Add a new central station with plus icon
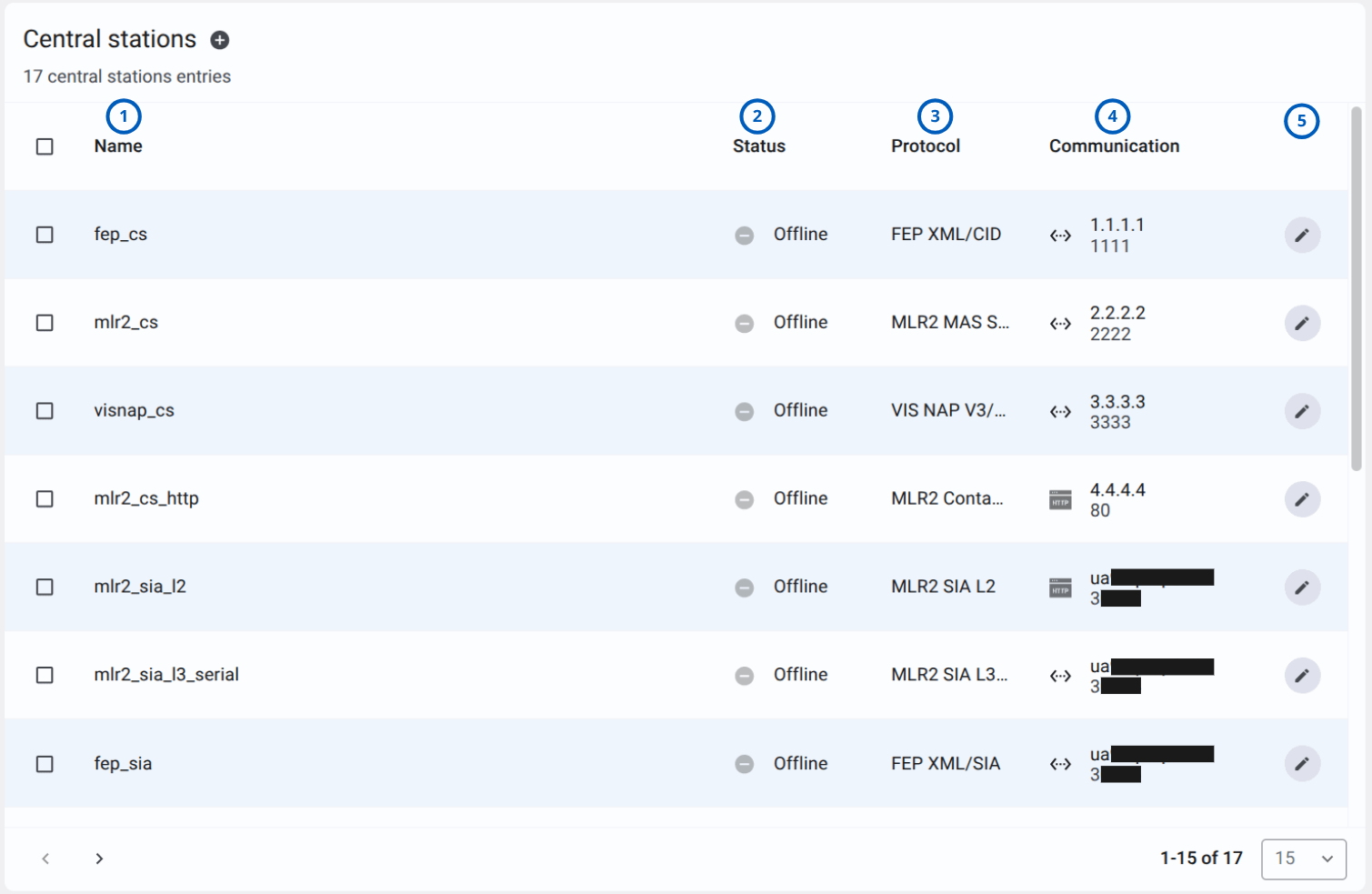This screenshot has height=894, width=1372. tap(219, 40)
